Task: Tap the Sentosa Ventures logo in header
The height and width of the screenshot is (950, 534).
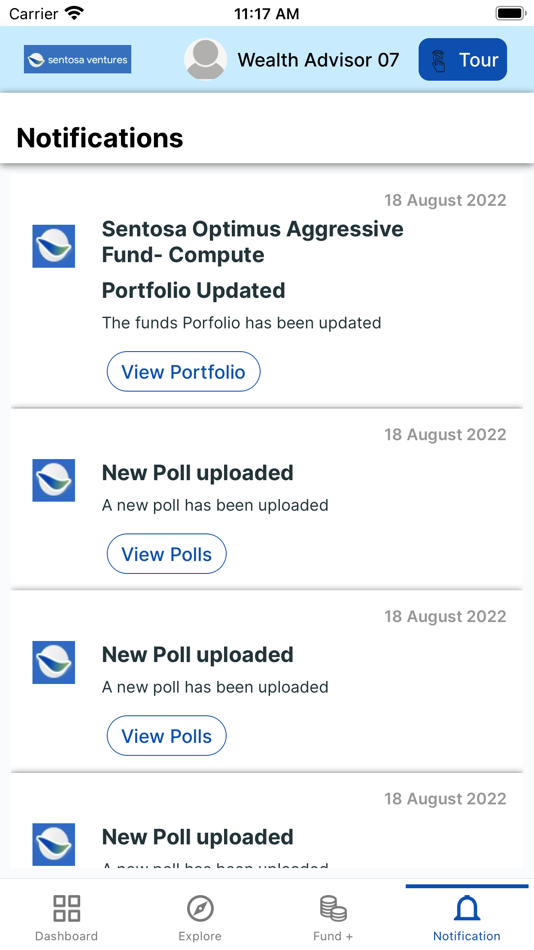Action: point(78,59)
